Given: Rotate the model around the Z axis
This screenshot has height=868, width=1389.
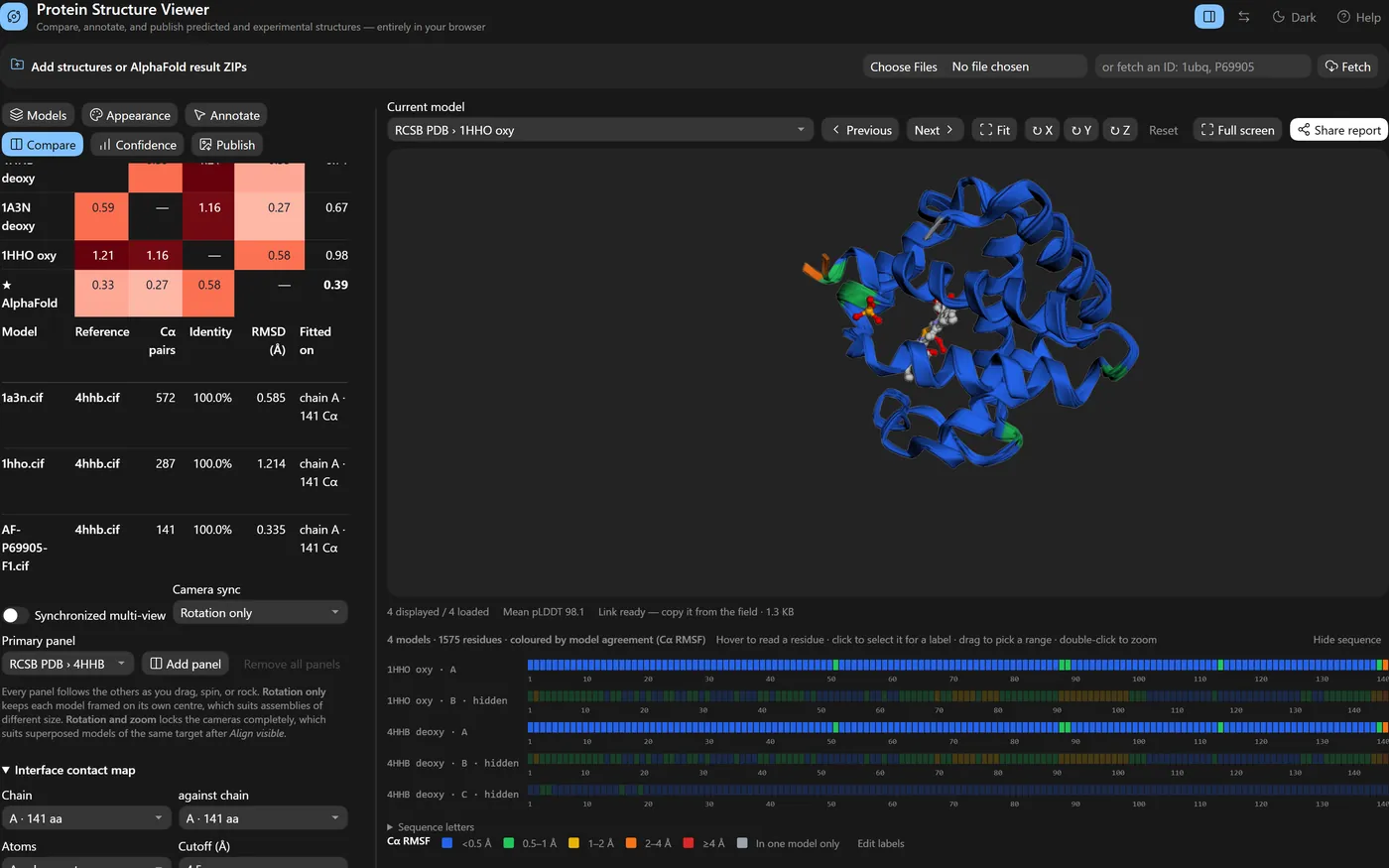Looking at the screenshot, I should [1119, 130].
